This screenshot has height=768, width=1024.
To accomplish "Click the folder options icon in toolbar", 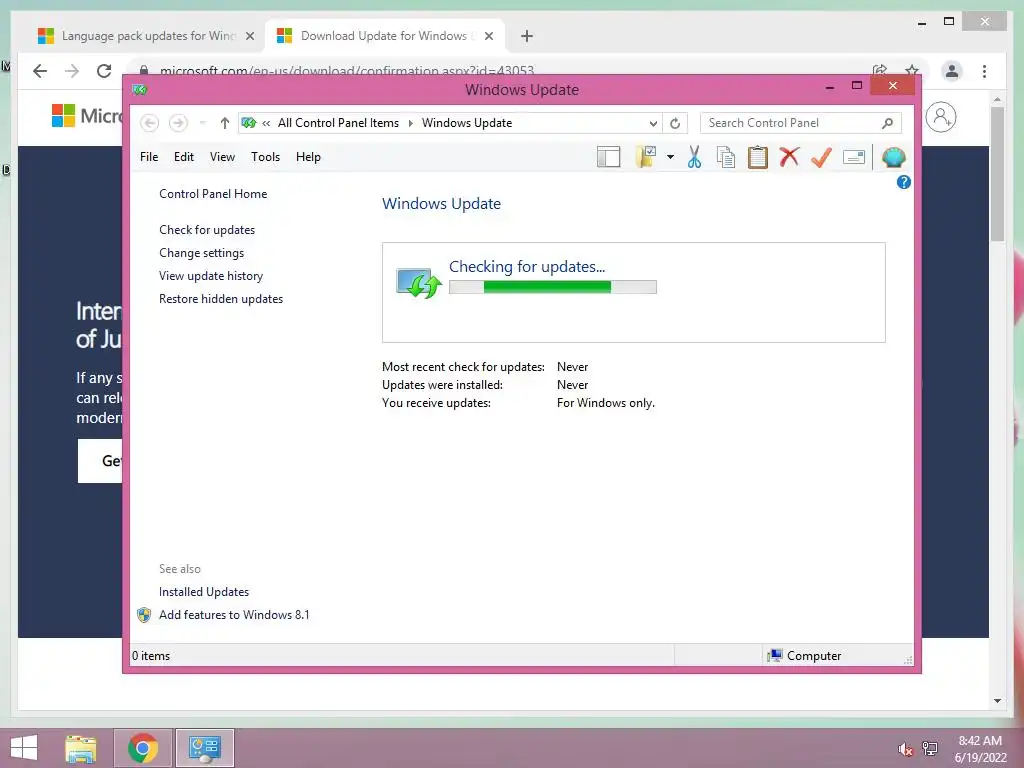I will click(645, 157).
